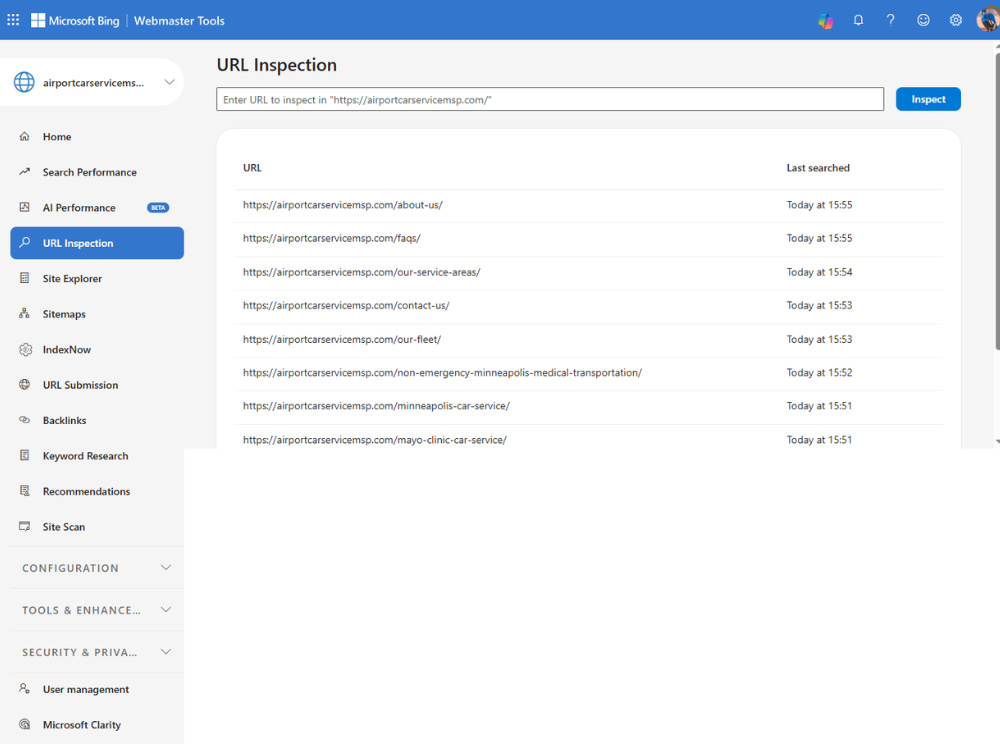Open feedback smiley icon
This screenshot has height=750, width=1000.
(x=923, y=20)
